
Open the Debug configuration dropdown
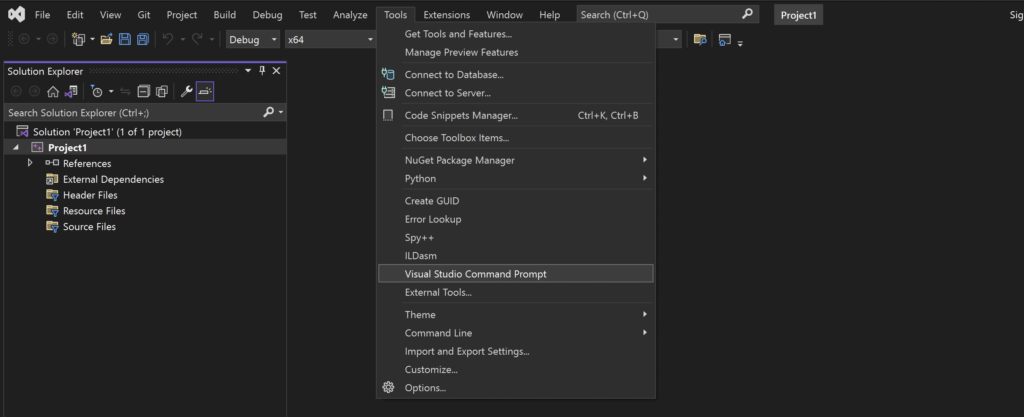point(253,40)
